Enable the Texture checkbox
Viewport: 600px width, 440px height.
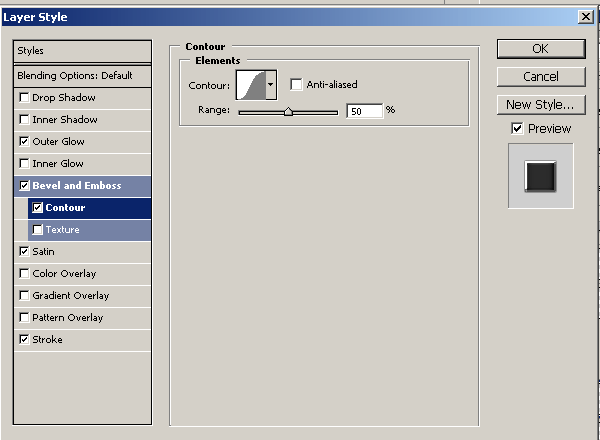(38, 230)
